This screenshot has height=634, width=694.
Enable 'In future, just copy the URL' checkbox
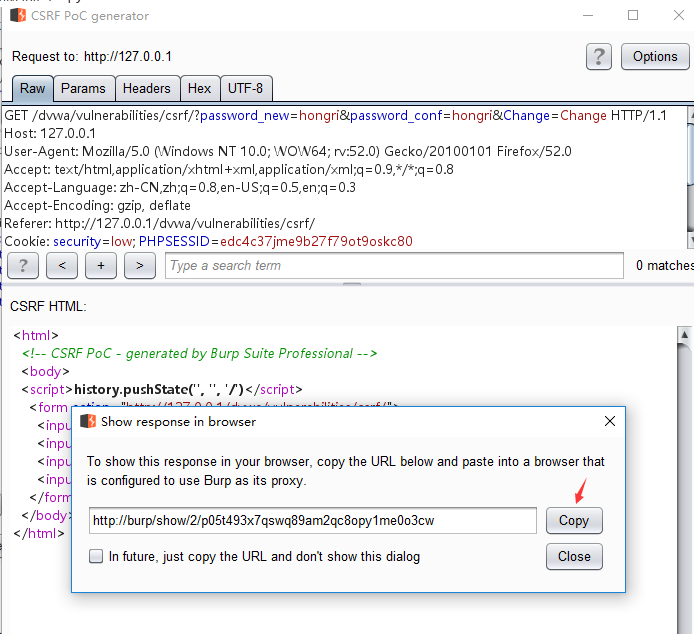coord(96,556)
